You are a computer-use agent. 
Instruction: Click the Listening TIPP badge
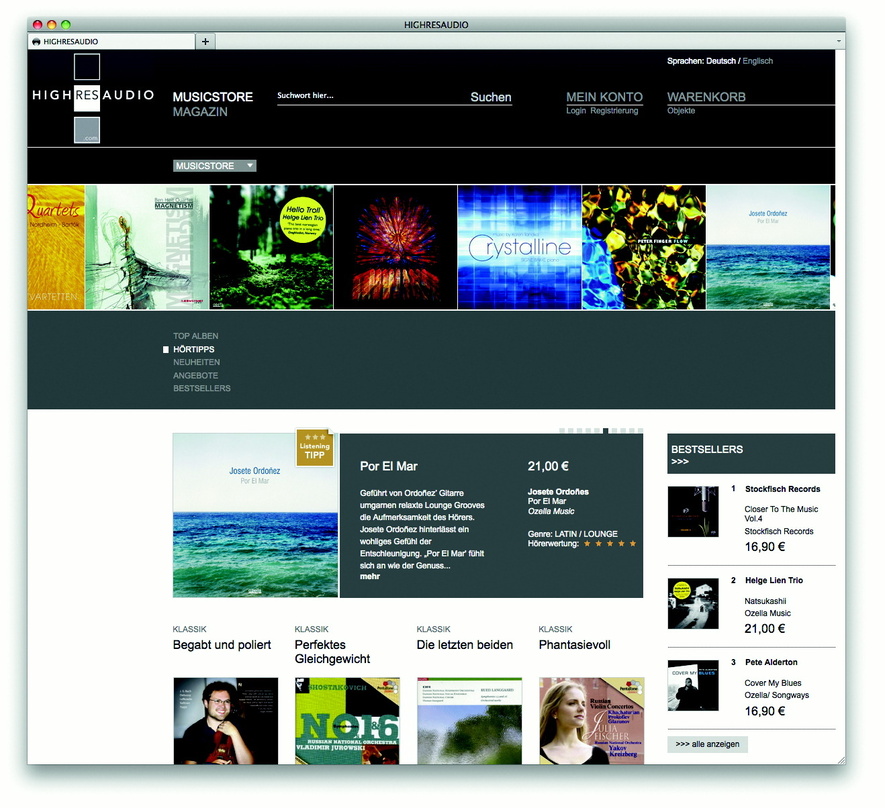point(314,447)
